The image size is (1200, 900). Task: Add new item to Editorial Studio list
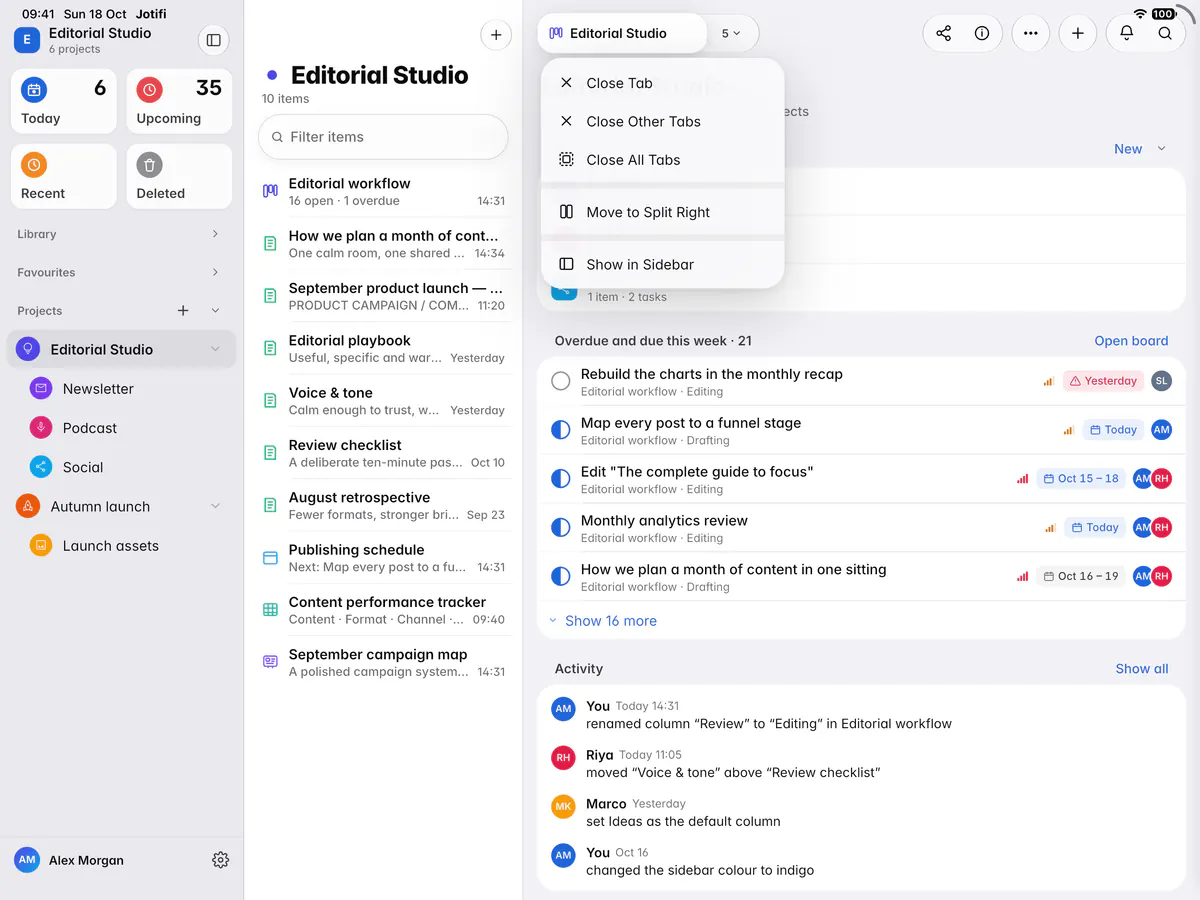[x=496, y=35]
